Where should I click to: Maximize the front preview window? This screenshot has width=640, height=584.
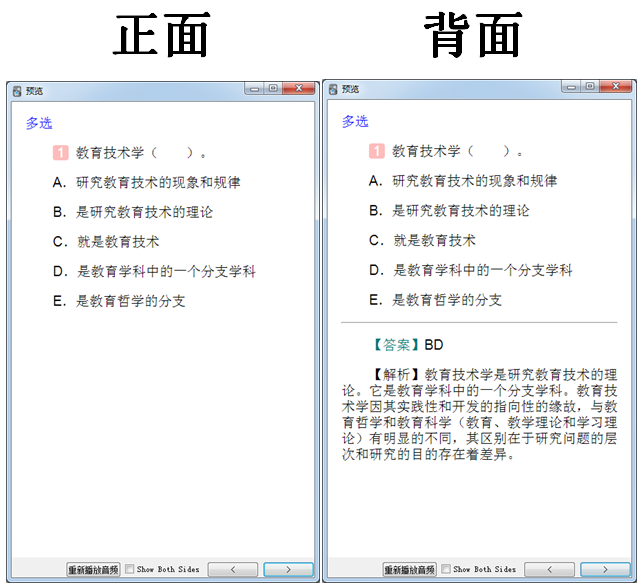[x=273, y=88]
